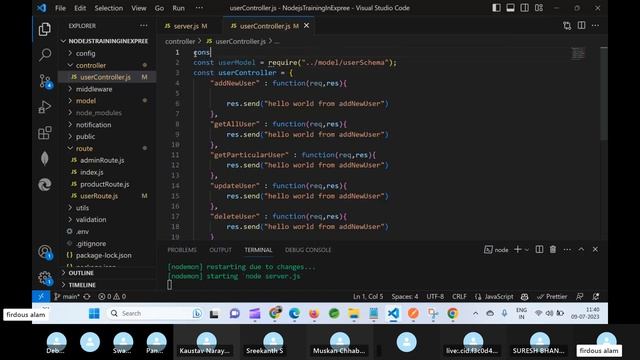Image resolution: width=640 pixels, height=360 pixels.
Task: Maximize the panel with up chevron
Action: pyautogui.click(x=581, y=249)
